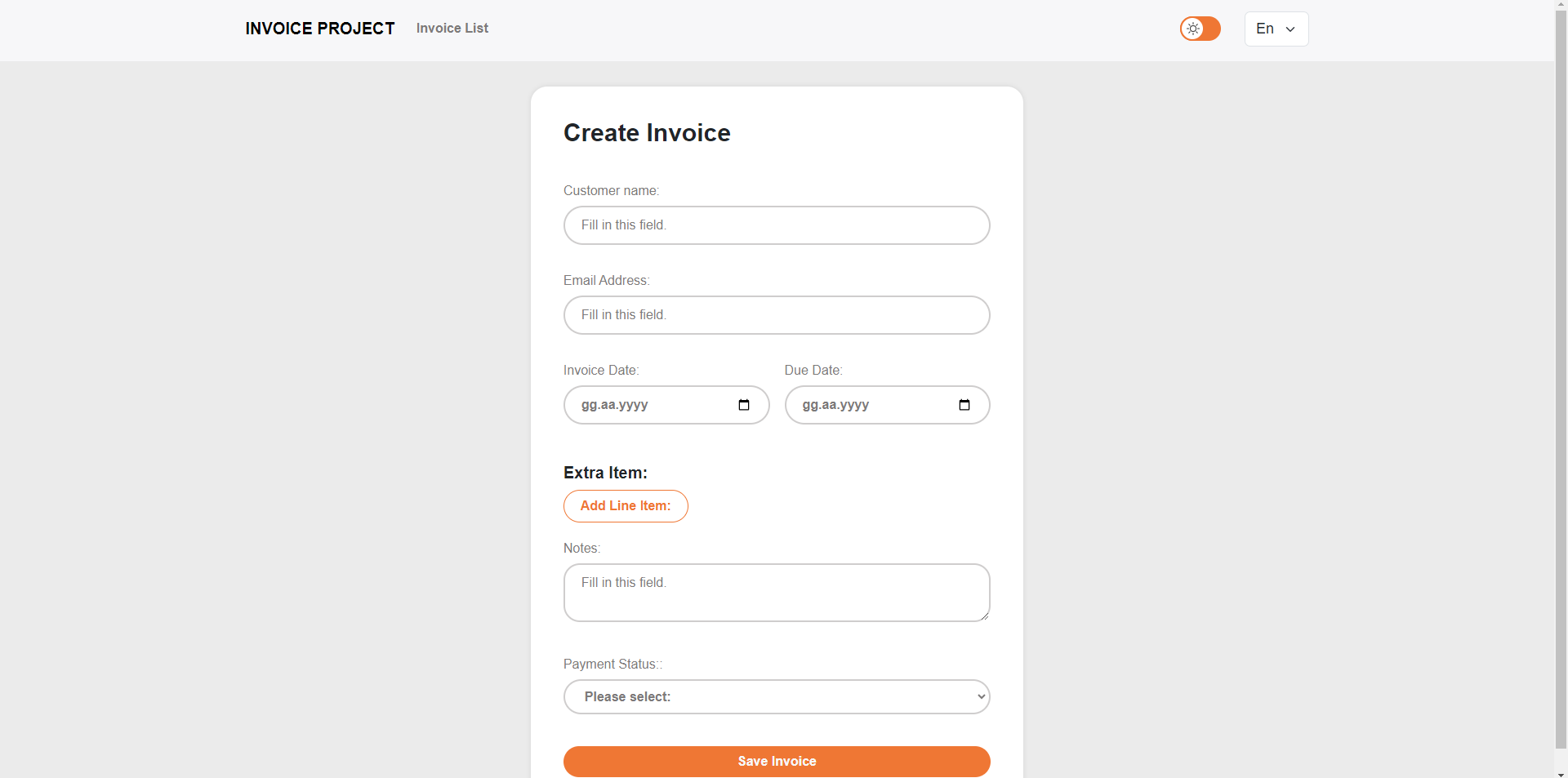Screen dimensions: 1568x778
Task: Click the Due Date field
Action: pyautogui.click(x=888, y=405)
